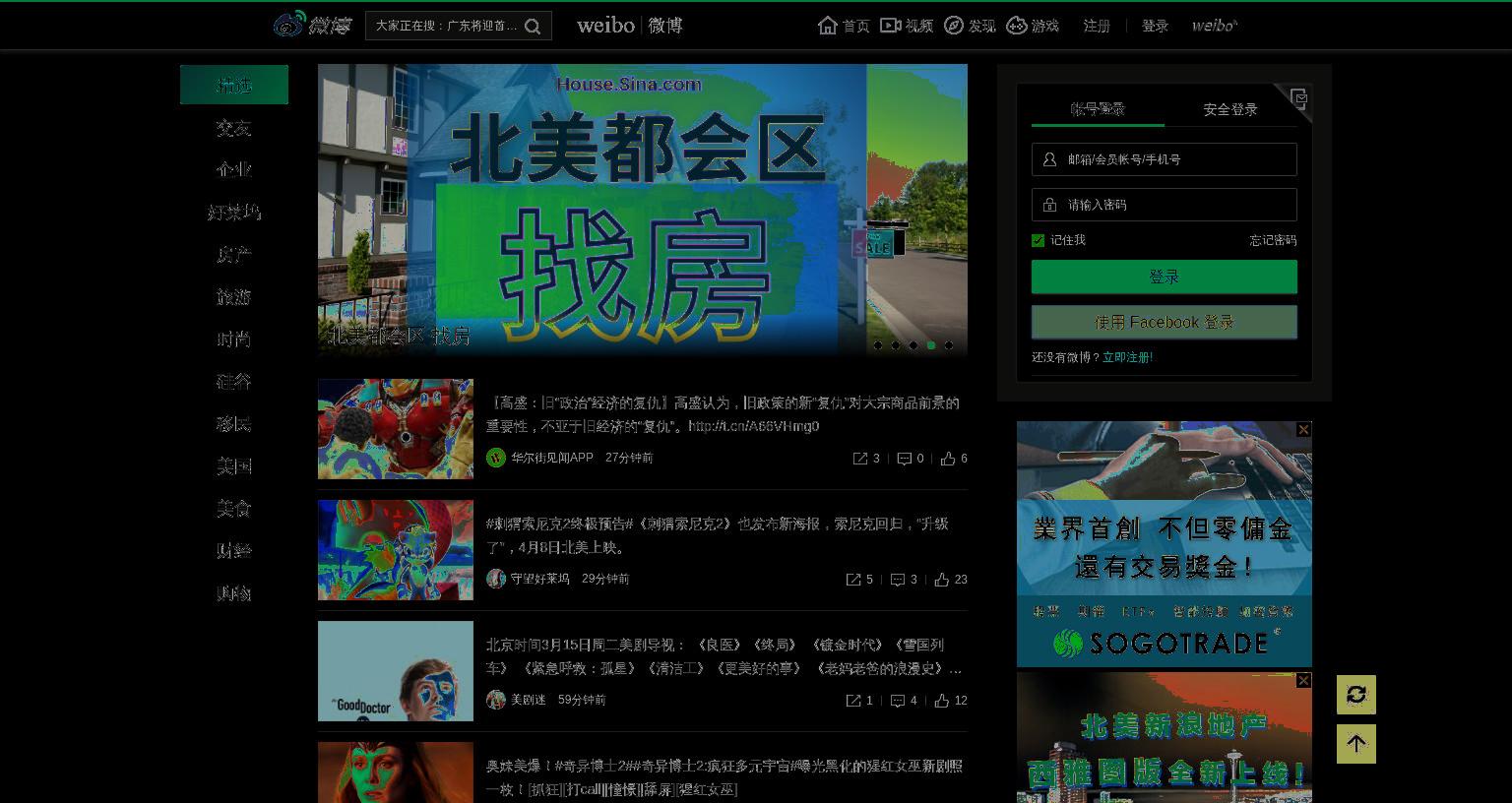Click comment icon on 华尔街见闻APP post
1512x803 pixels.
[x=904, y=459]
